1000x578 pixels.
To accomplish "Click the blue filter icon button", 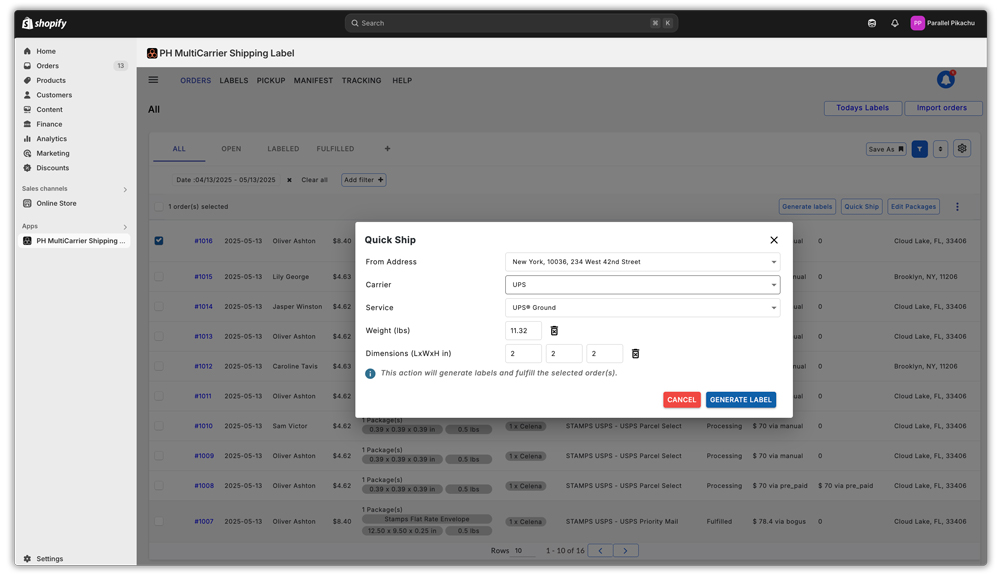I will click(x=920, y=149).
